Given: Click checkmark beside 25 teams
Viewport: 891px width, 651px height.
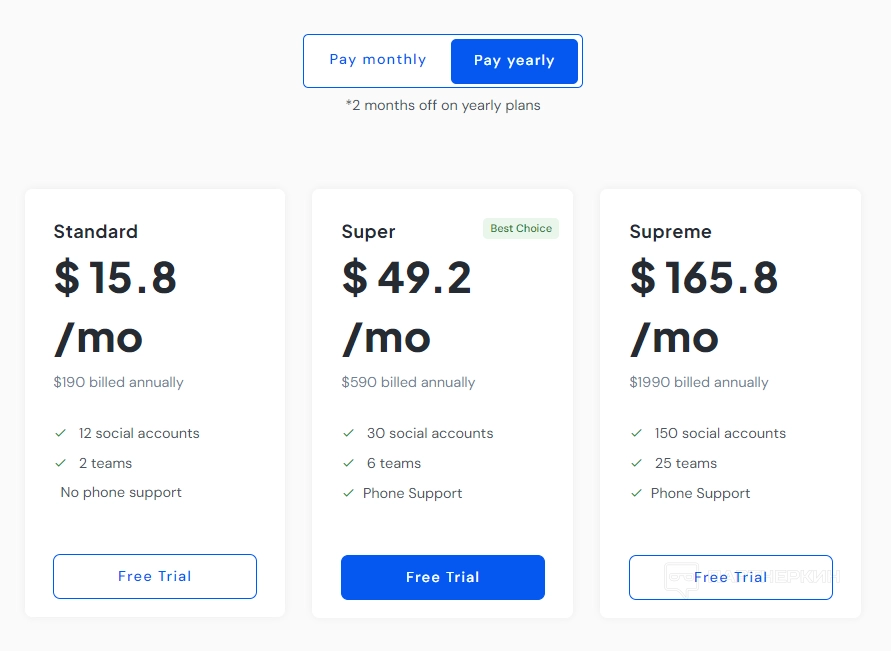Looking at the screenshot, I should pos(637,463).
